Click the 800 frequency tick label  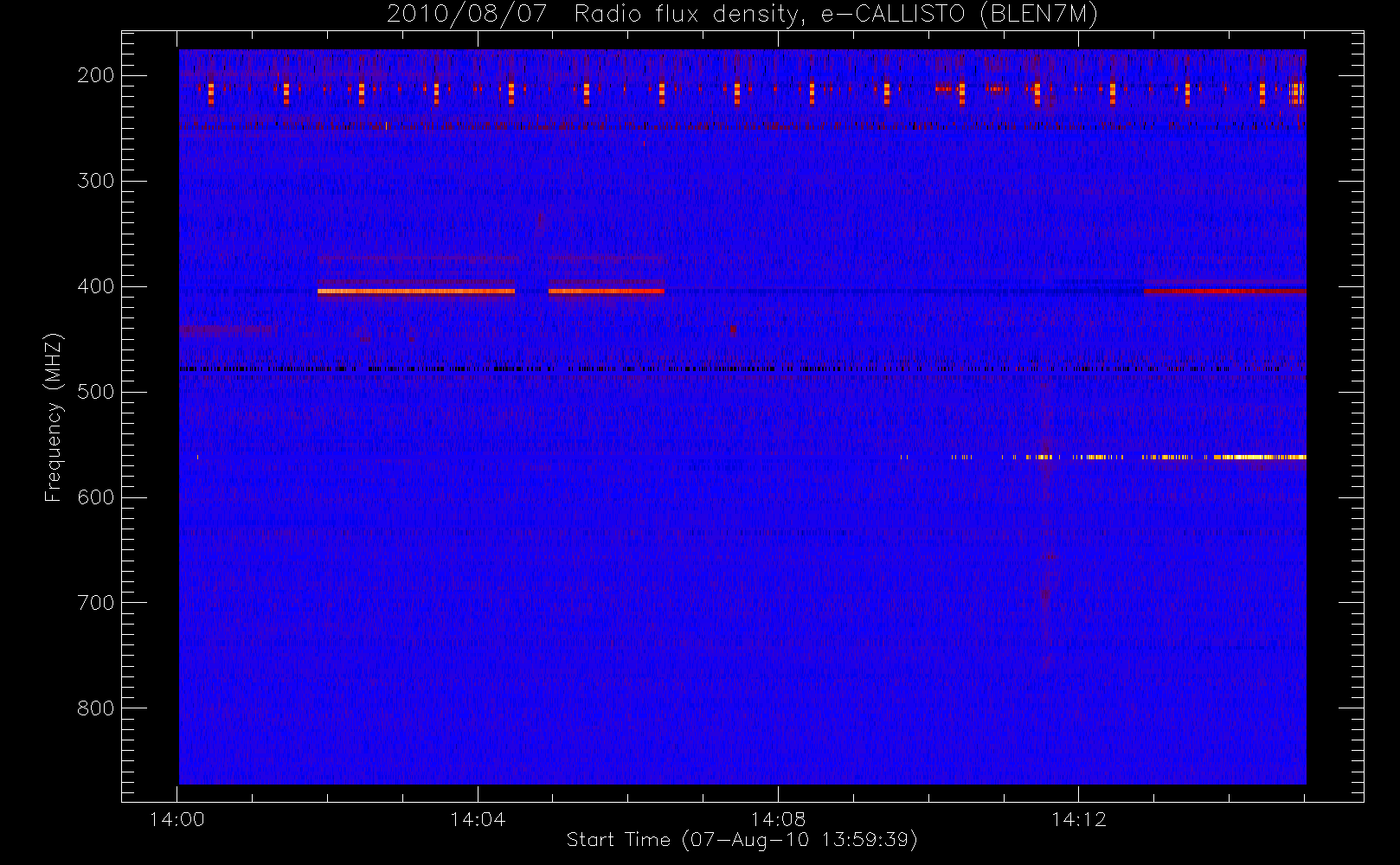click(96, 708)
